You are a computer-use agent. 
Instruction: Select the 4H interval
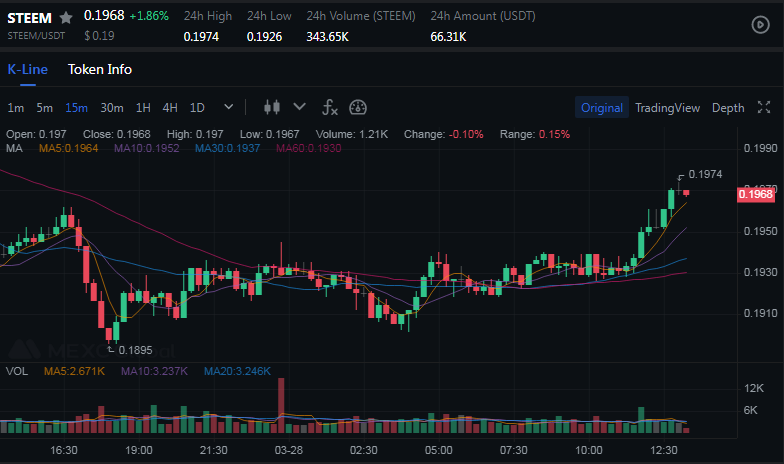(x=170, y=108)
